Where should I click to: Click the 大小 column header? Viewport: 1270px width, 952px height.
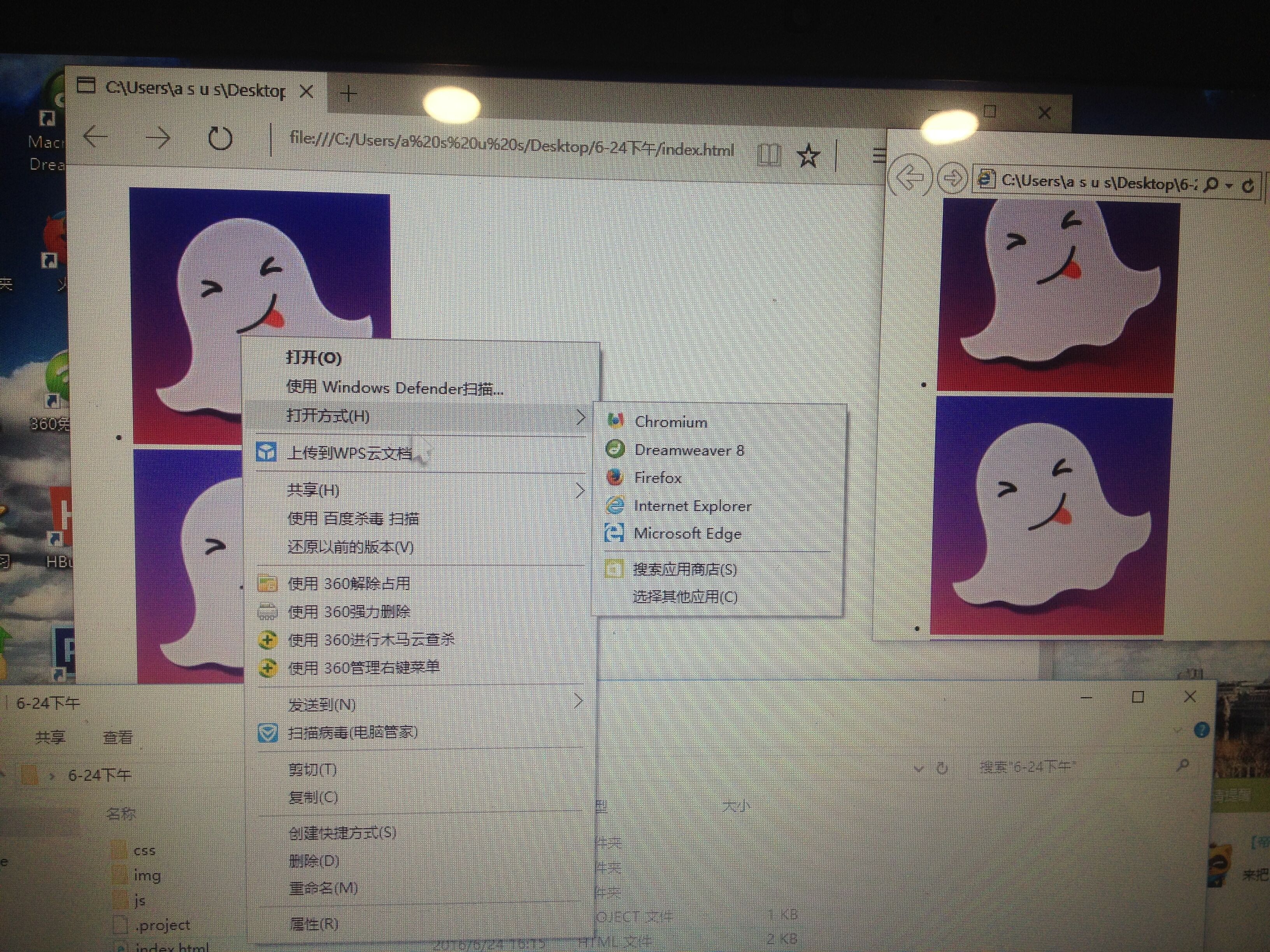point(736,806)
